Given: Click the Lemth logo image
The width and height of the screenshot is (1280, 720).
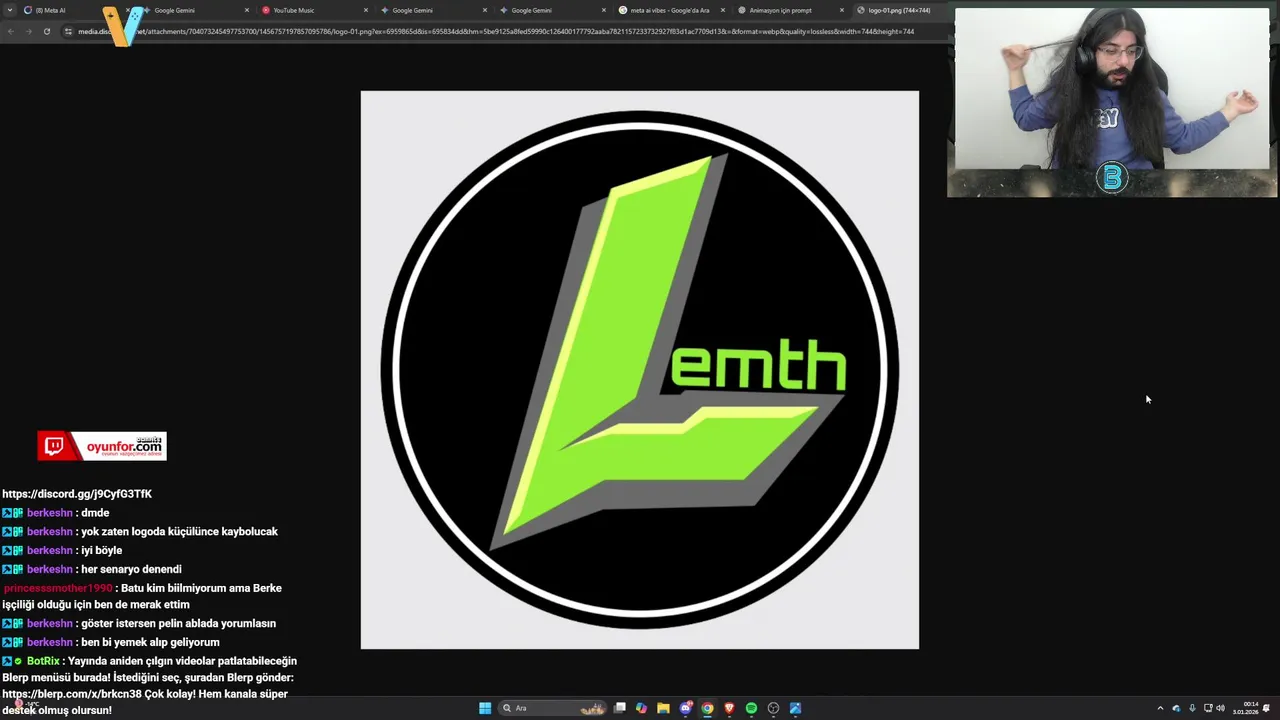Looking at the screenshot, I should click(x=640, y=370).
